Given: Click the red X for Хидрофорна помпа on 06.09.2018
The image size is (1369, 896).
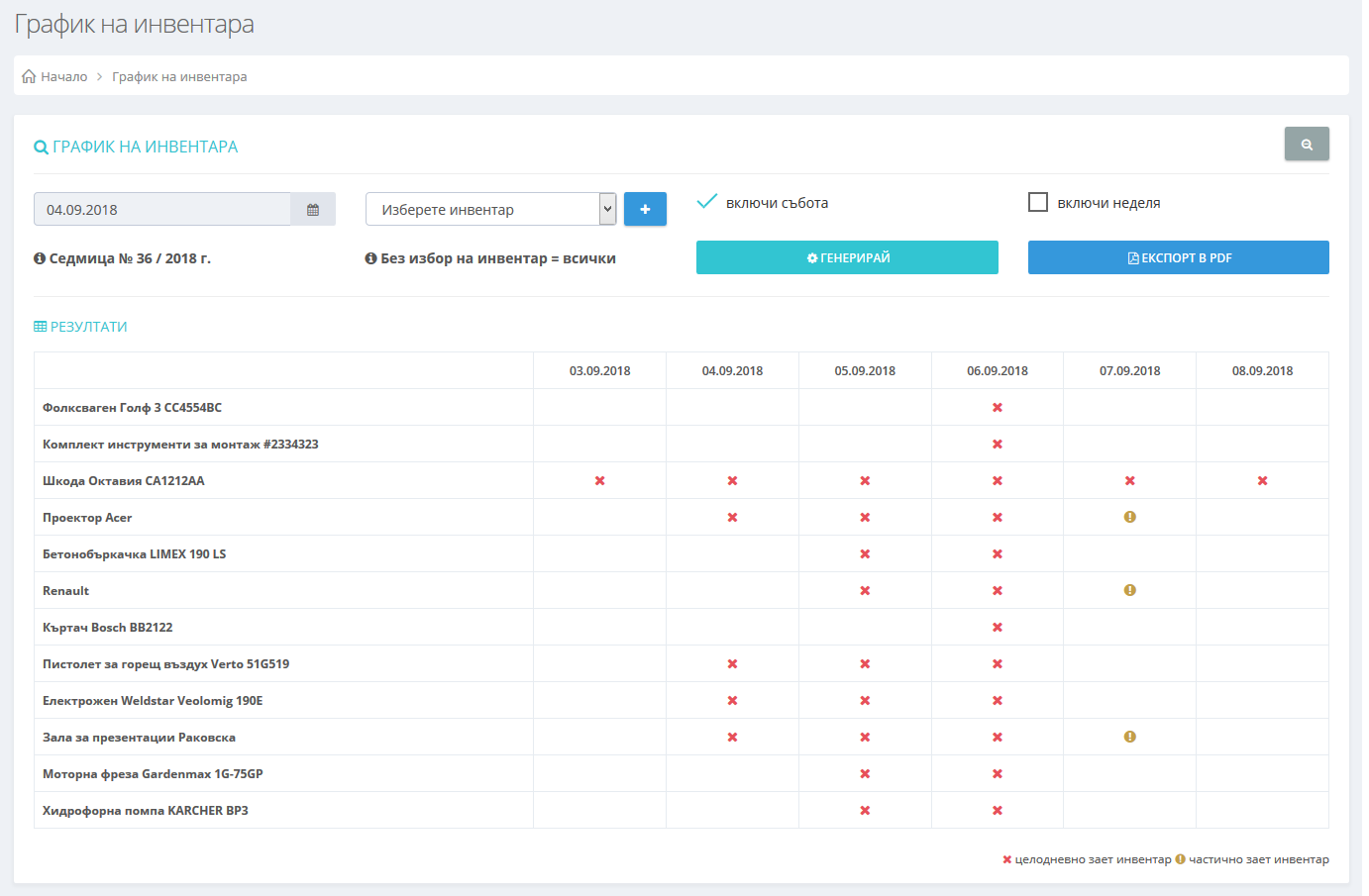Looking at the screenshot, I should click(998, 811).
